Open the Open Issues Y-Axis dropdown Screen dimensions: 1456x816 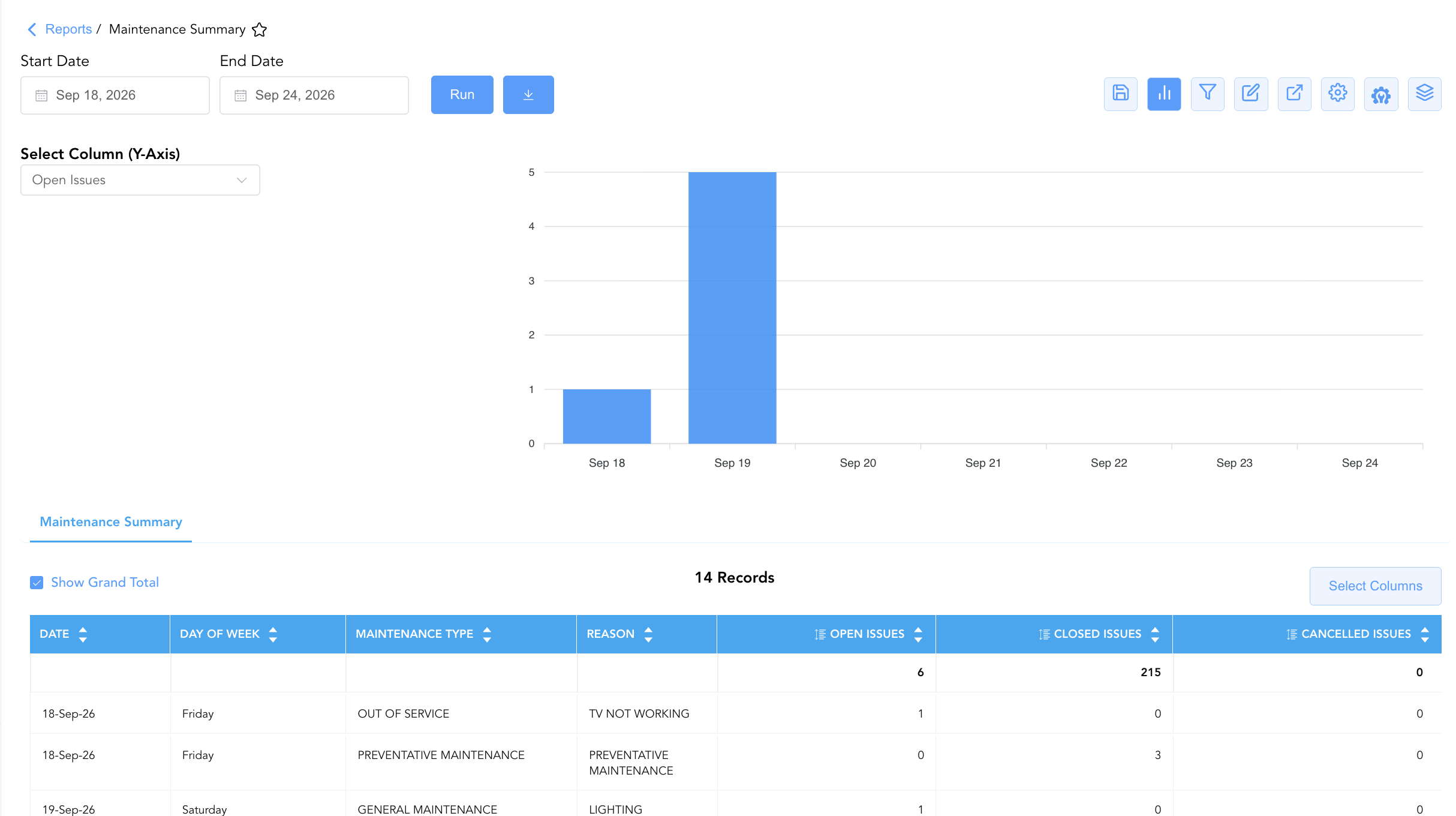click(140, 180)
